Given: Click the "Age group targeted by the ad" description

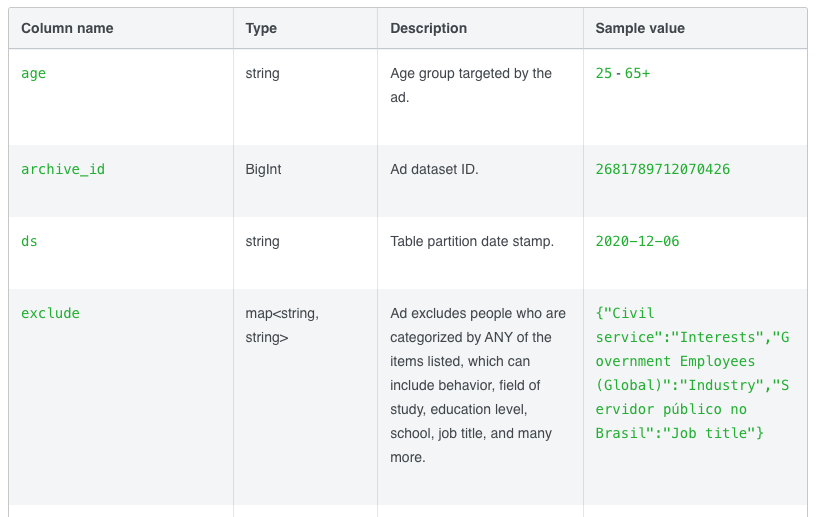Looking at the screenshot, I should point(471,85).
